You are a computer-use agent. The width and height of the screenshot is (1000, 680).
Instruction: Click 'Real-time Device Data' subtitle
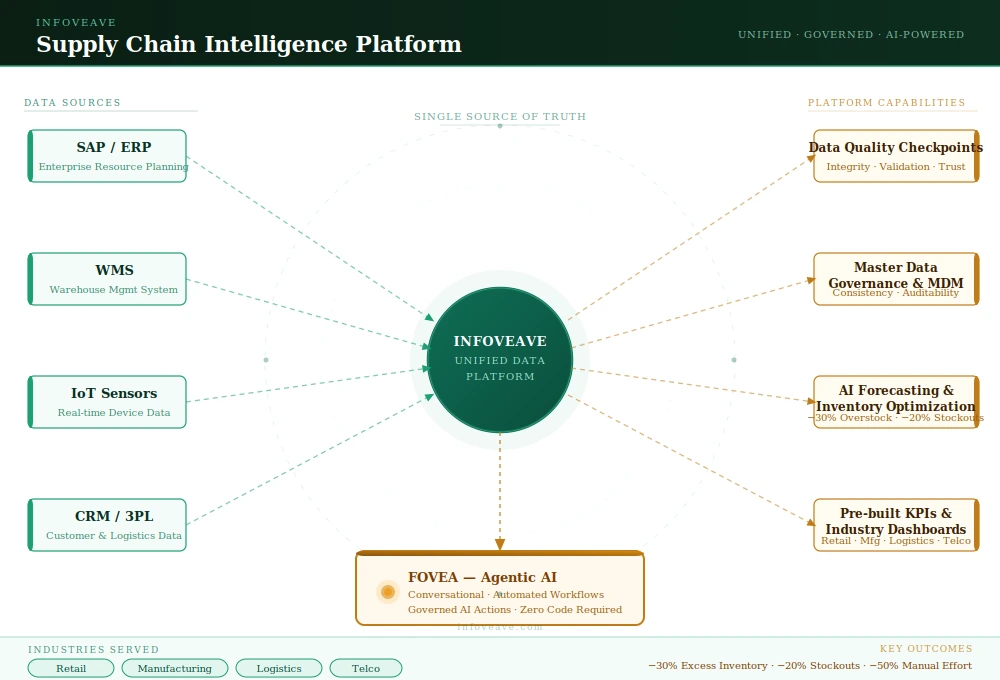(114, 413)
